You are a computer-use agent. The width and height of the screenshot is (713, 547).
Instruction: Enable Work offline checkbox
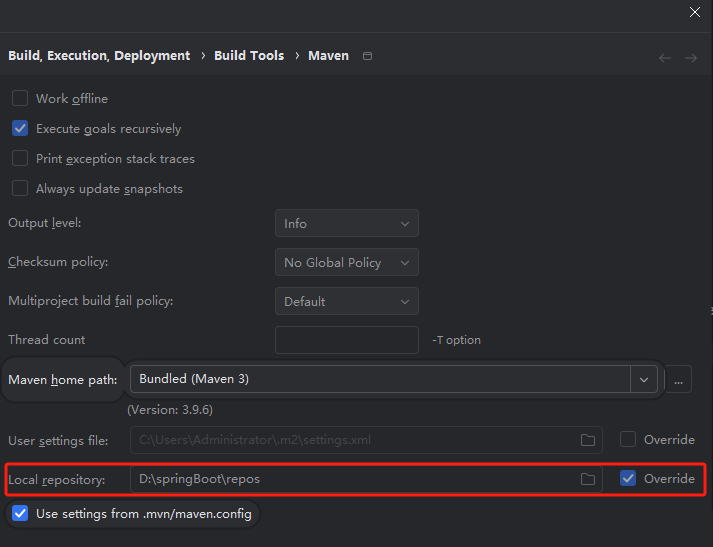20,98
